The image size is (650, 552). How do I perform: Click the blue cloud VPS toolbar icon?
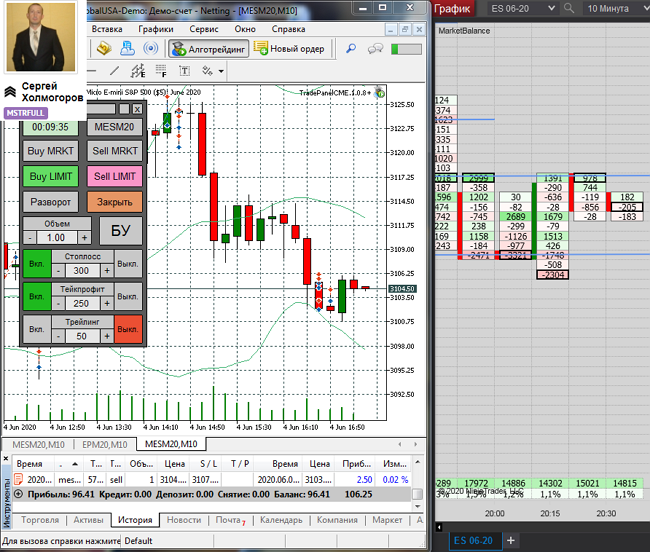pos(127,48)
